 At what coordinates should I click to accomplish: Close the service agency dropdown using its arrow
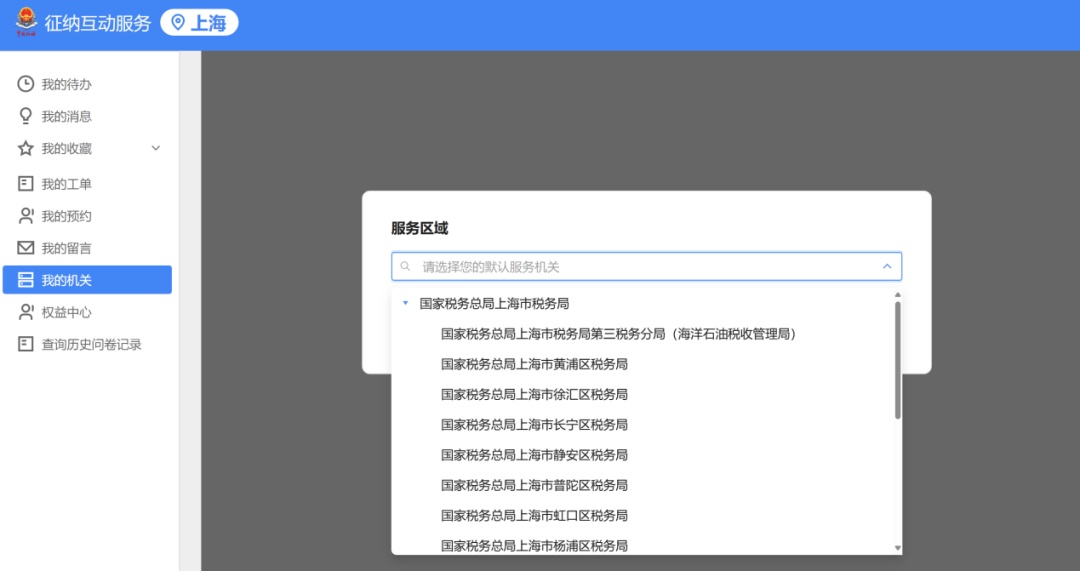(886, 267)
